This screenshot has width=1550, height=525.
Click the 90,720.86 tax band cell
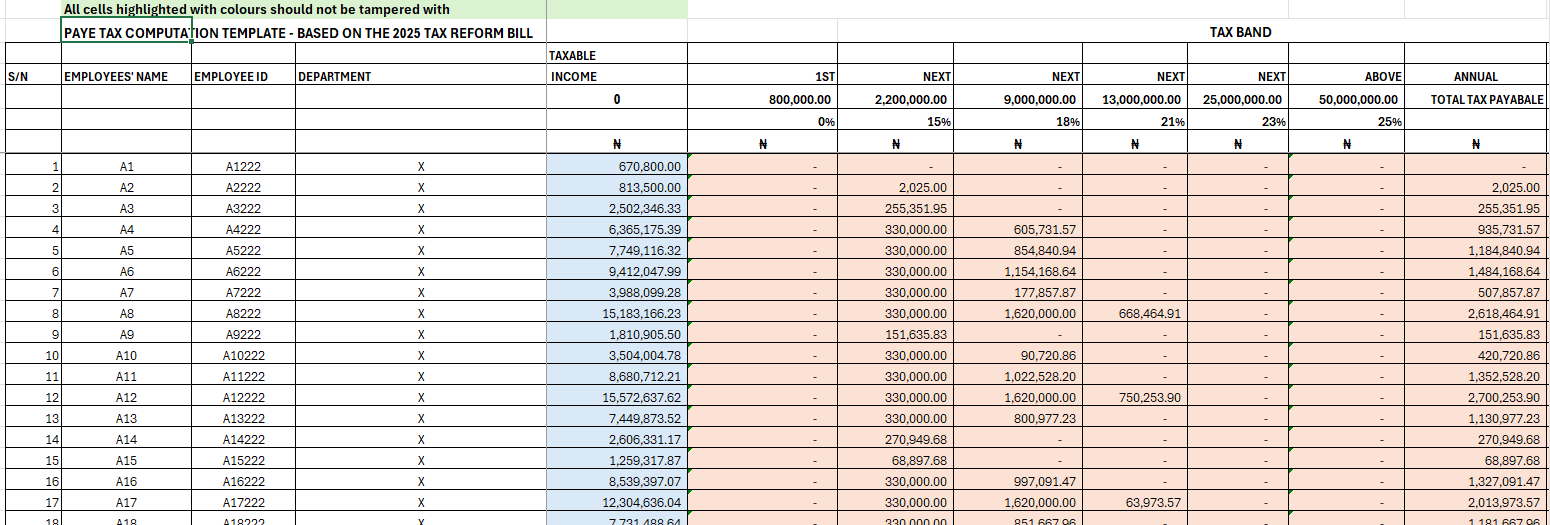(1018, 355)
